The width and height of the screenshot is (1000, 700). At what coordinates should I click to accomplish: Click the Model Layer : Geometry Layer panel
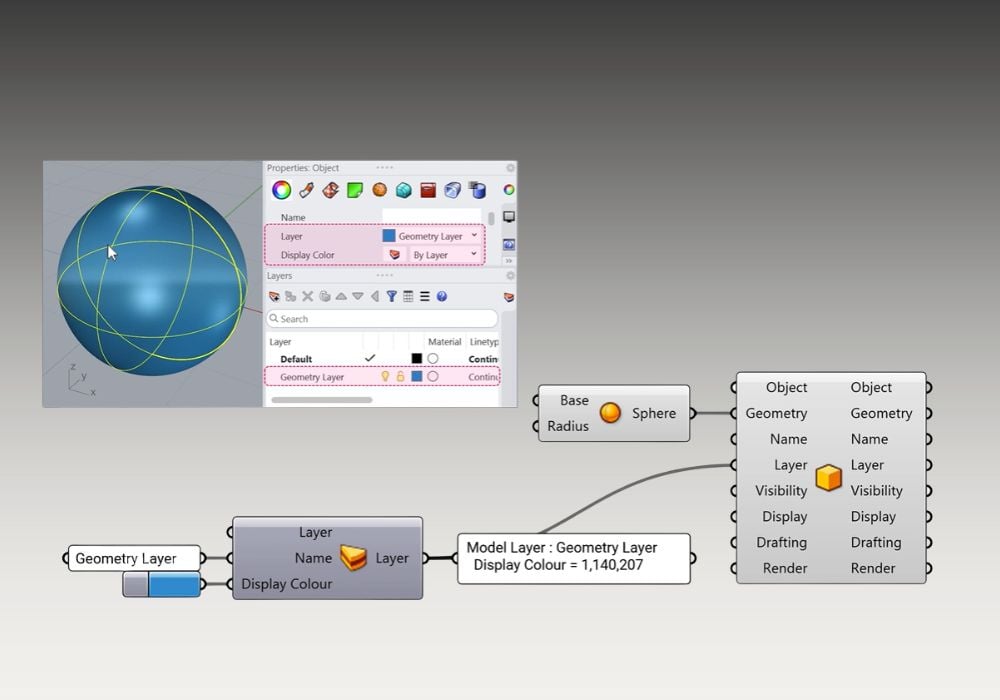coord(573,558)
